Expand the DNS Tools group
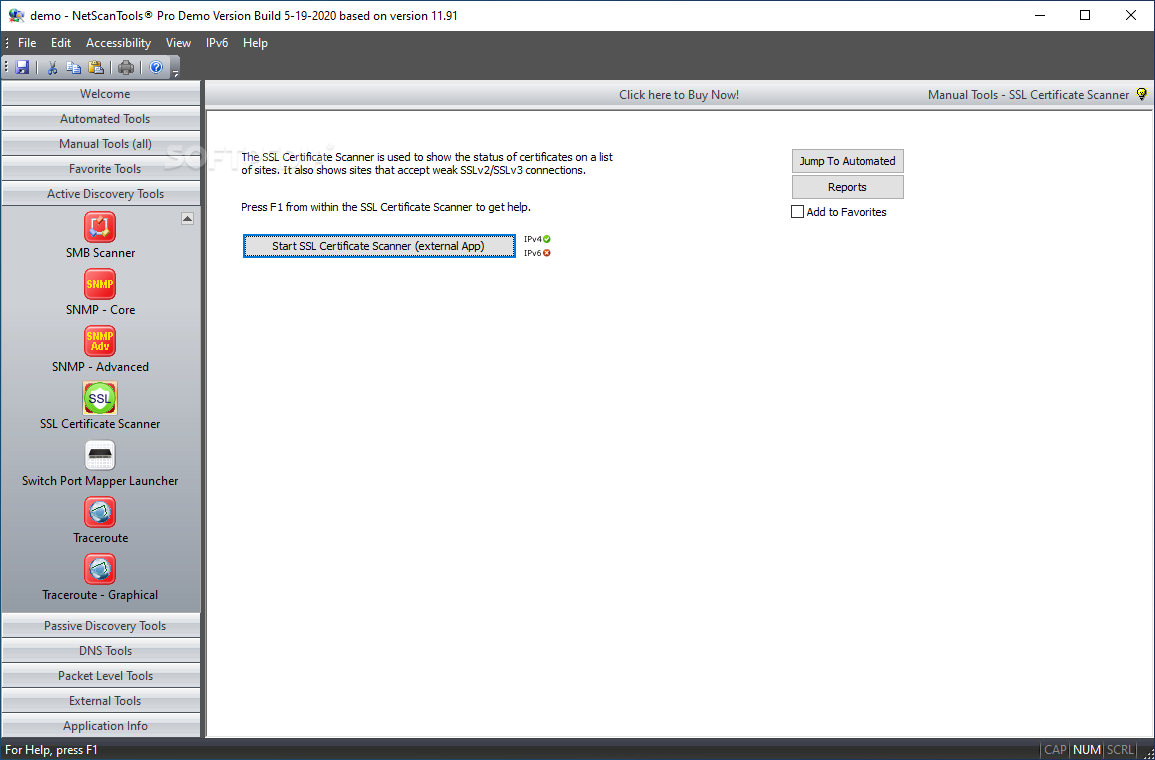The image size is (1155, 760). point(101,651)
